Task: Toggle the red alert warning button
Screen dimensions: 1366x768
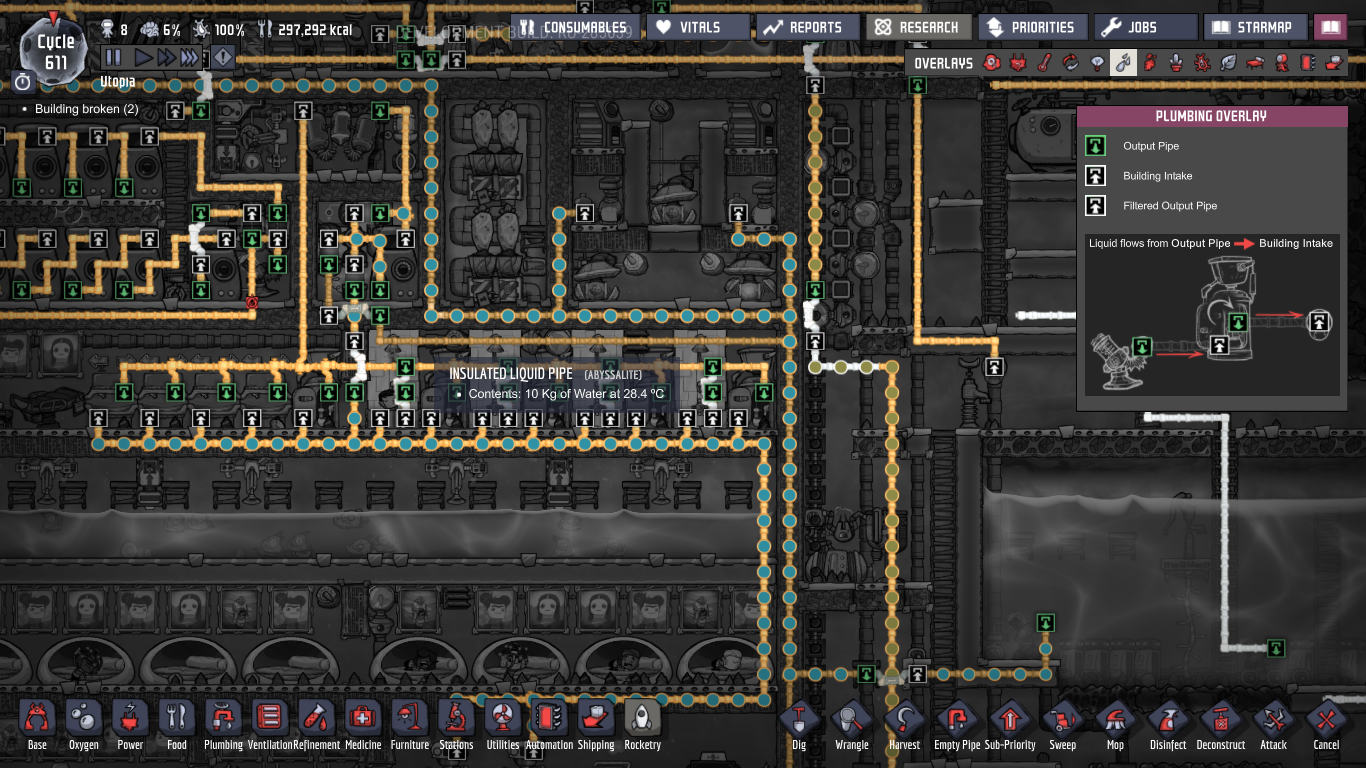Action: click(x=222, y=58)
